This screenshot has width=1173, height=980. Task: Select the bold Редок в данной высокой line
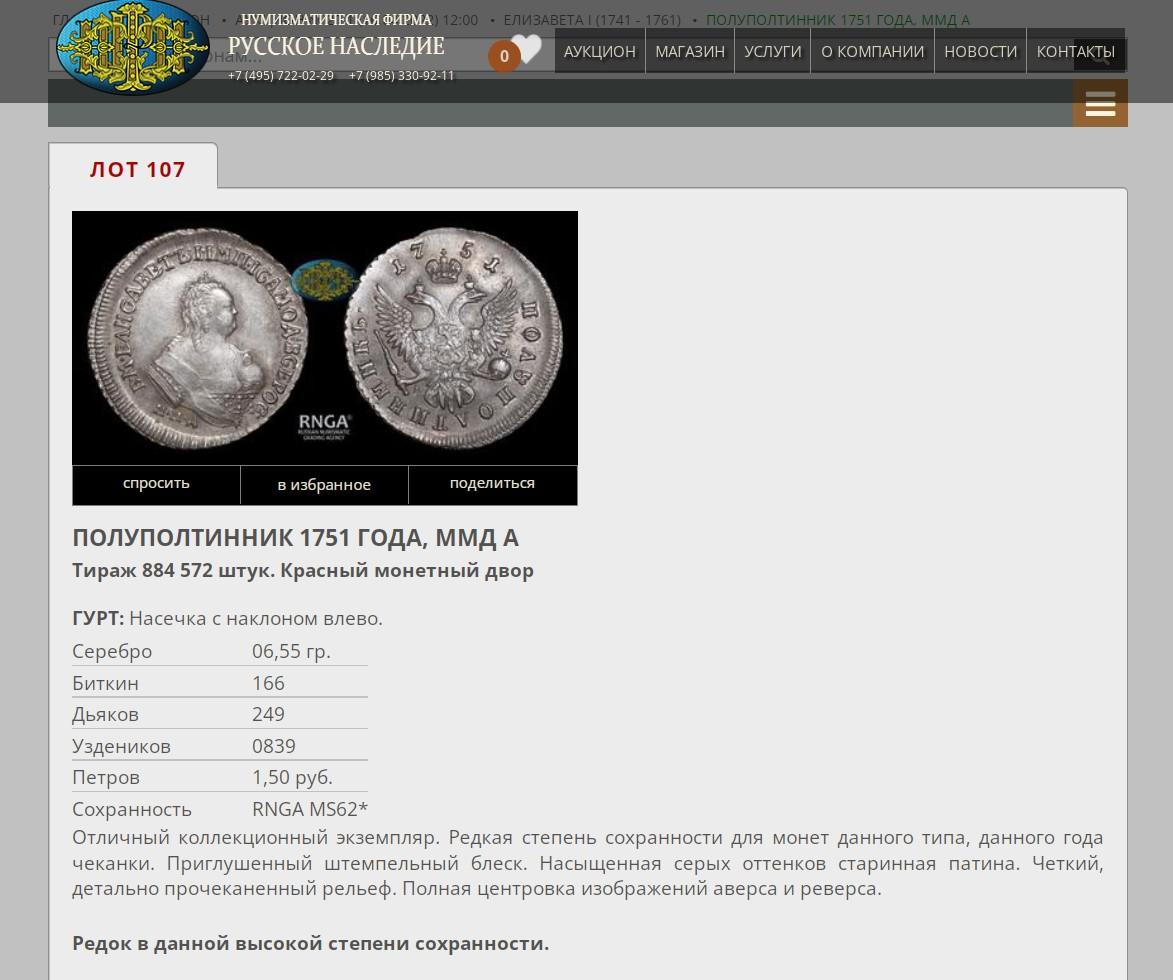click(x=310, y=943)
